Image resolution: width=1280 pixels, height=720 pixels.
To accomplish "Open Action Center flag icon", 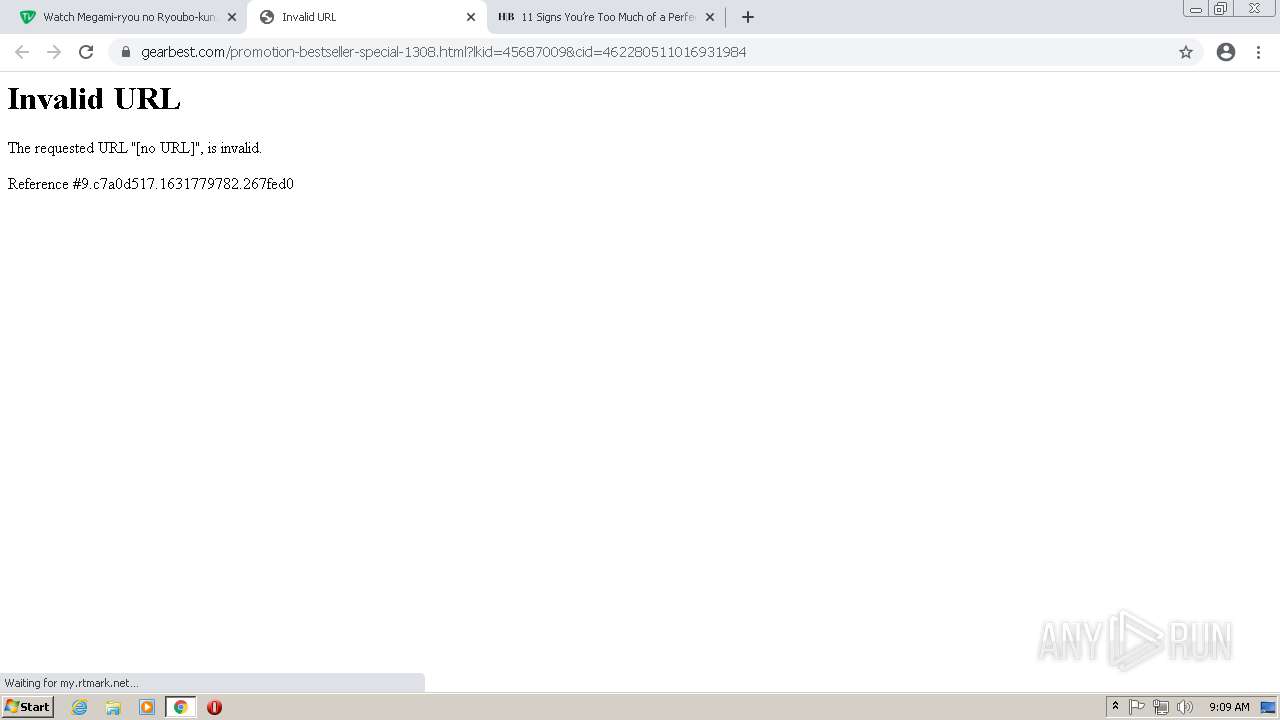I will point(1137,707).
